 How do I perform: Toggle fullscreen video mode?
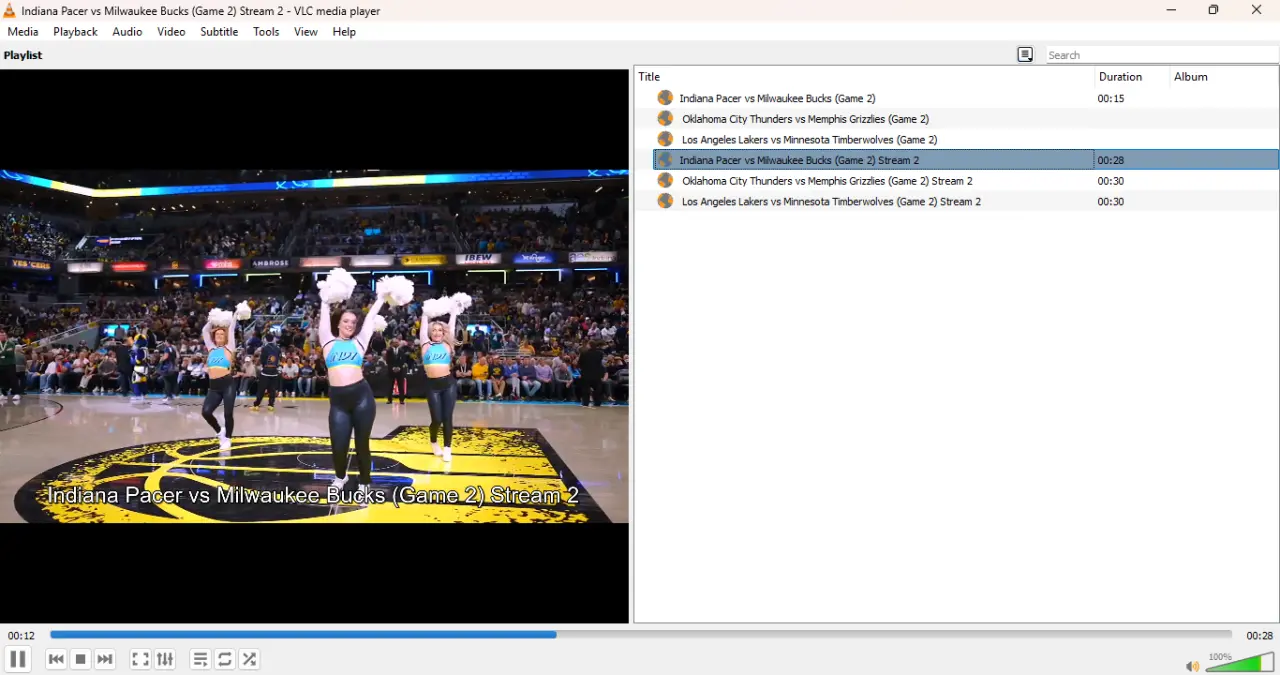[140, 659]
